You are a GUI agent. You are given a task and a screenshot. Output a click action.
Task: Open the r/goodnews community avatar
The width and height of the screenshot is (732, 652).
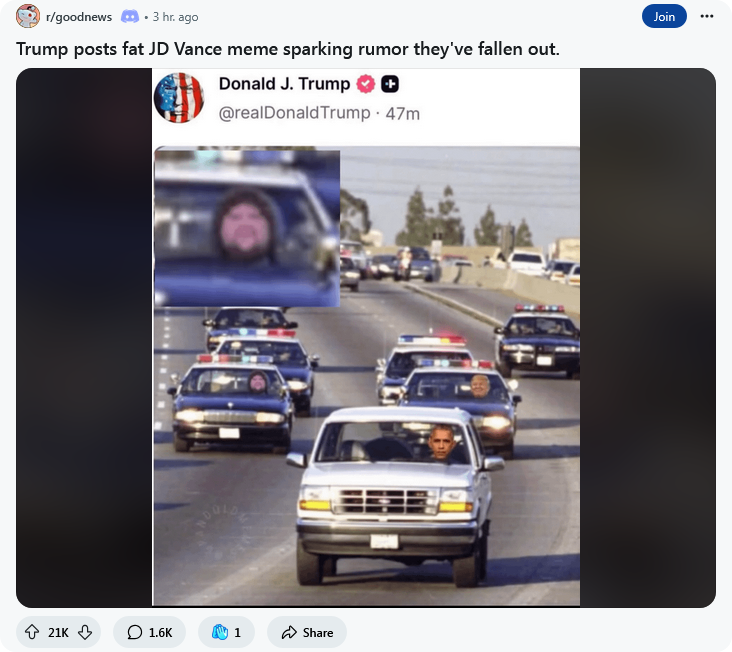click(28, 16)
